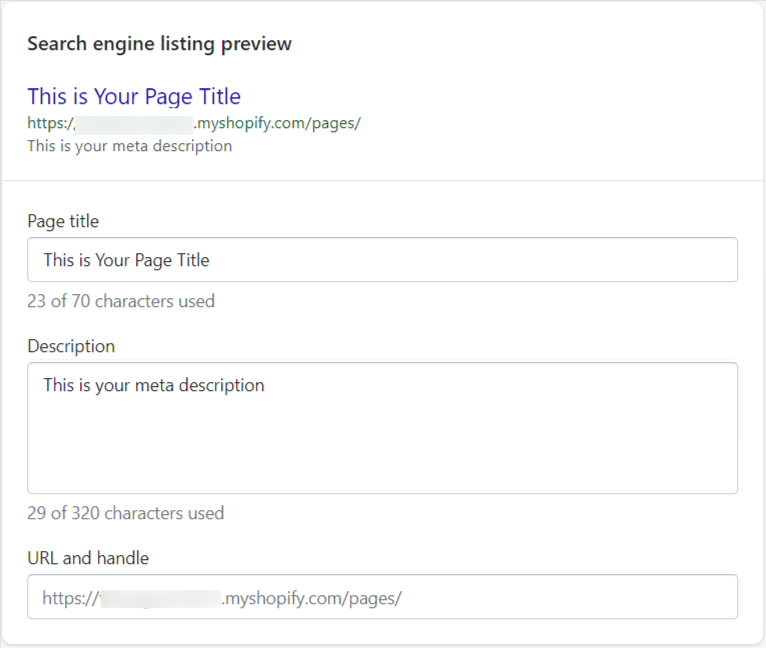Click the 'URL and handle' label
Viewport: 766px width, 648px height.
[x=88, y=558]
